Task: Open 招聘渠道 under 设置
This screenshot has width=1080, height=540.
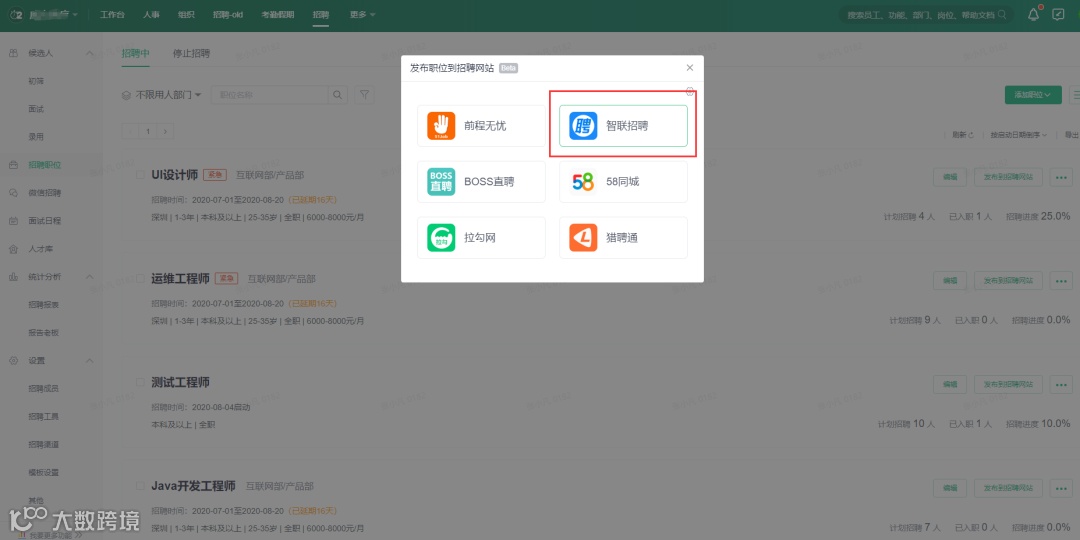Action: click(43, 444)
